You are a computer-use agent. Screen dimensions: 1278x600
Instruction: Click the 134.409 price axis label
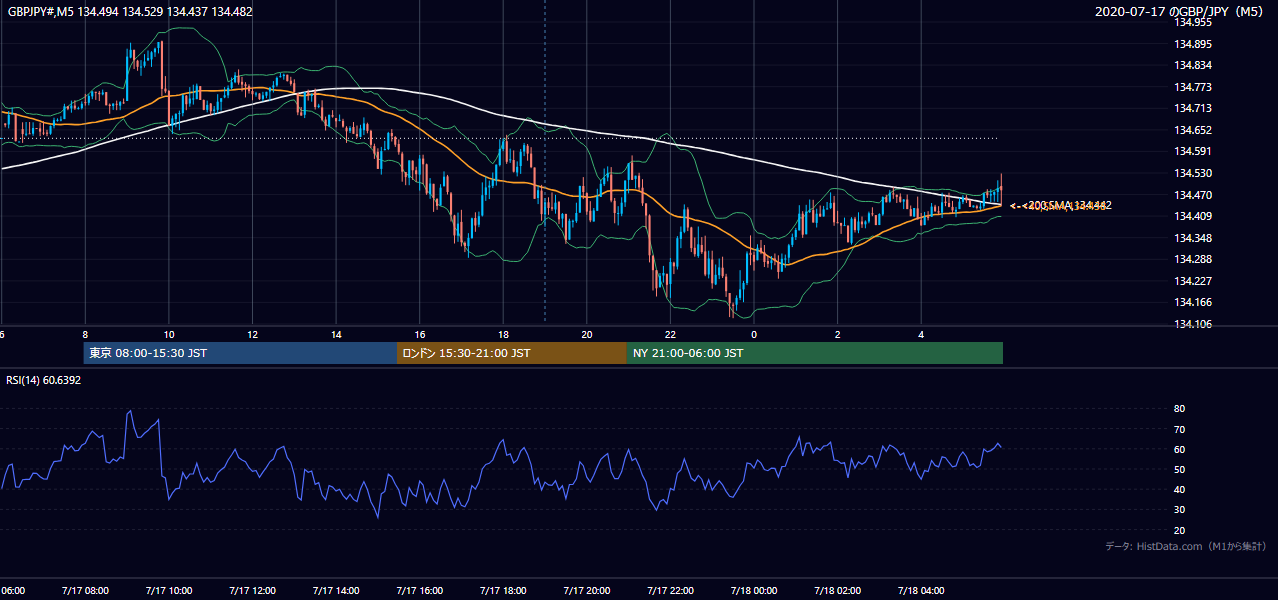[x=1193, y=216]
